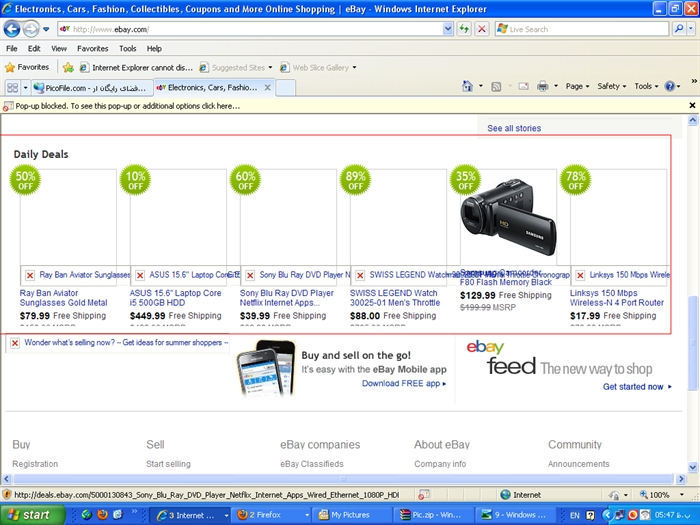Click the See all stories link

(514, 129)
